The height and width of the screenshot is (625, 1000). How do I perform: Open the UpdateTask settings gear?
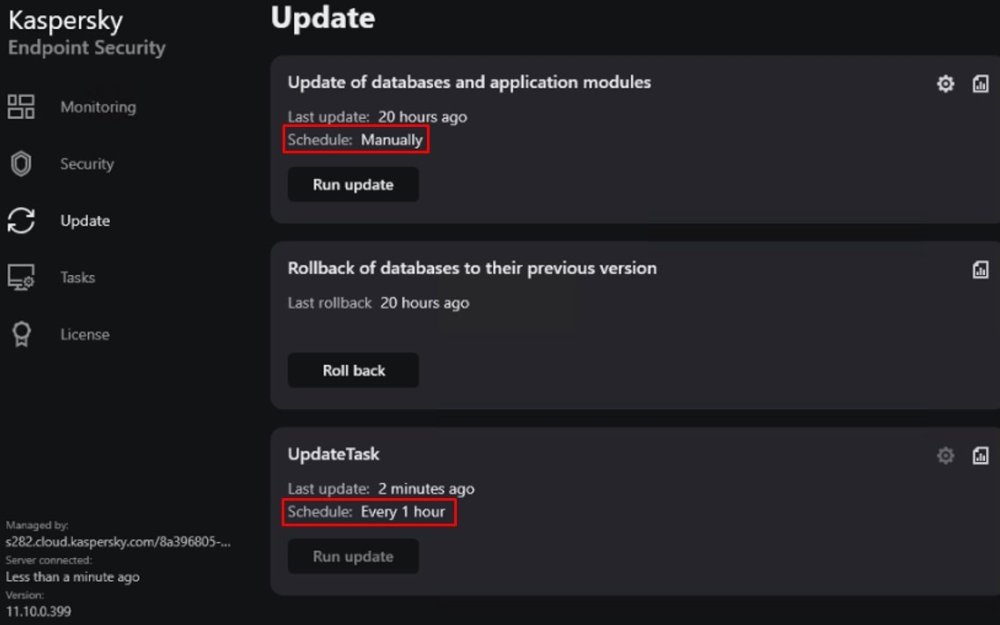coord(945,456)
